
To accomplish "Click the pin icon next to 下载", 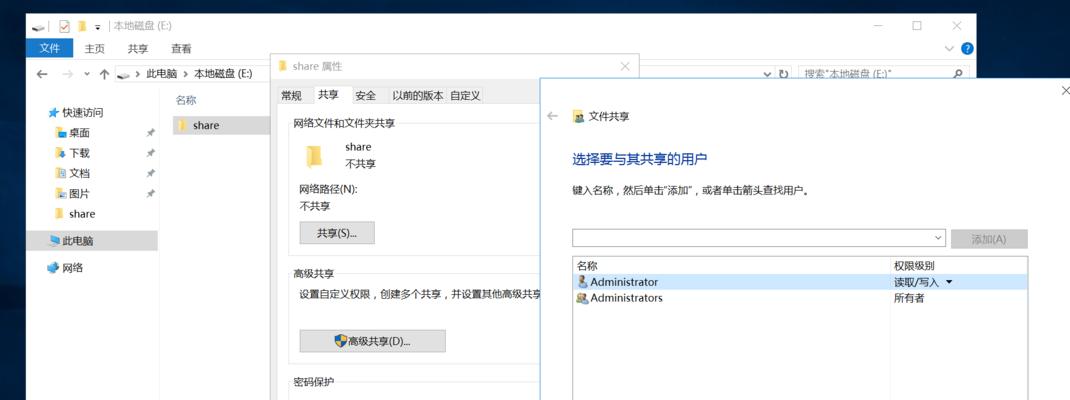I will pyautogui.click(x=150, y=153).
